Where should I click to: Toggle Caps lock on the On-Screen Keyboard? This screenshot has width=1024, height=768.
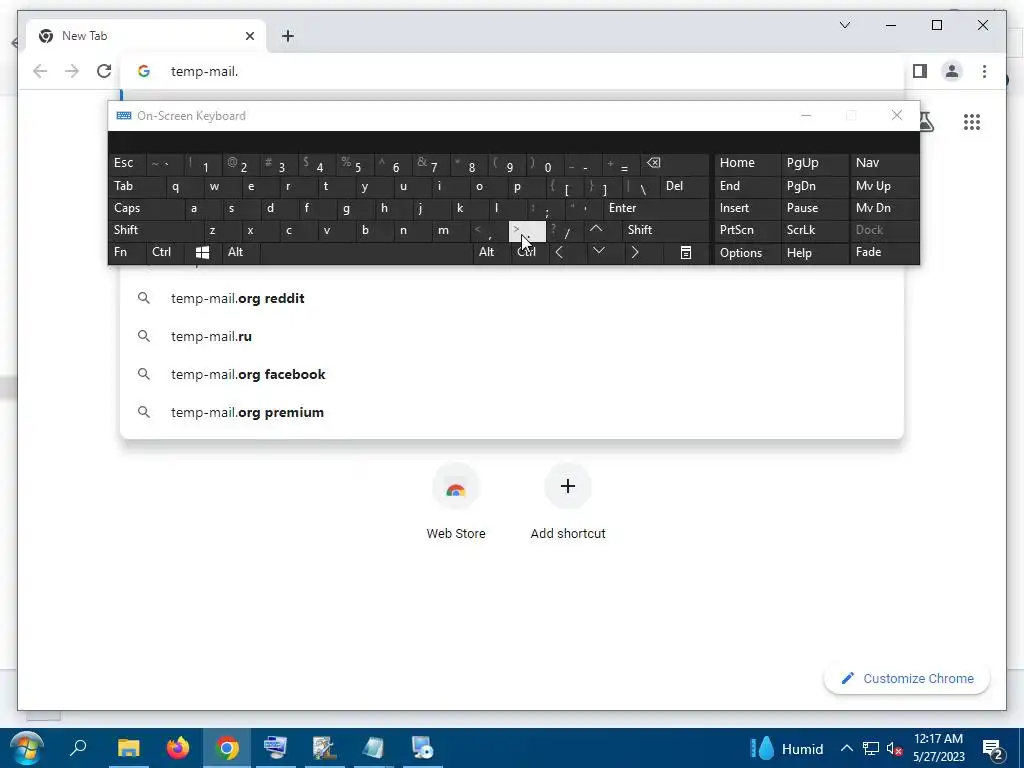point(146,208)
